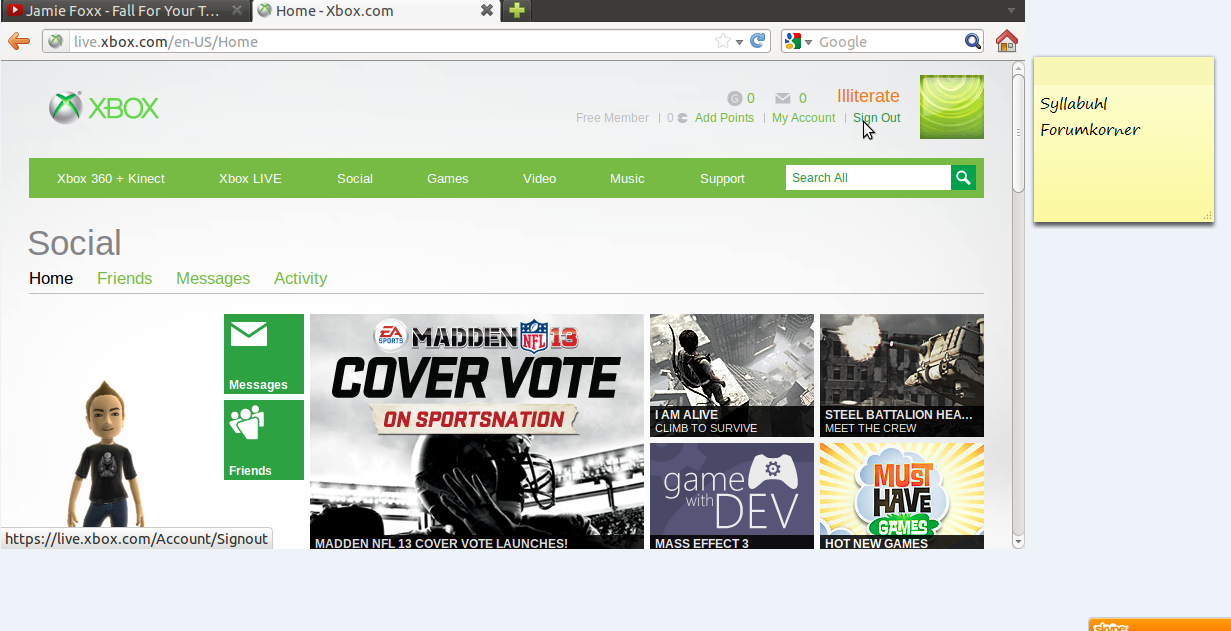1231x631 pixels.
Task: Click the green gamer picture thumbnail
Action: click(951, 107)
